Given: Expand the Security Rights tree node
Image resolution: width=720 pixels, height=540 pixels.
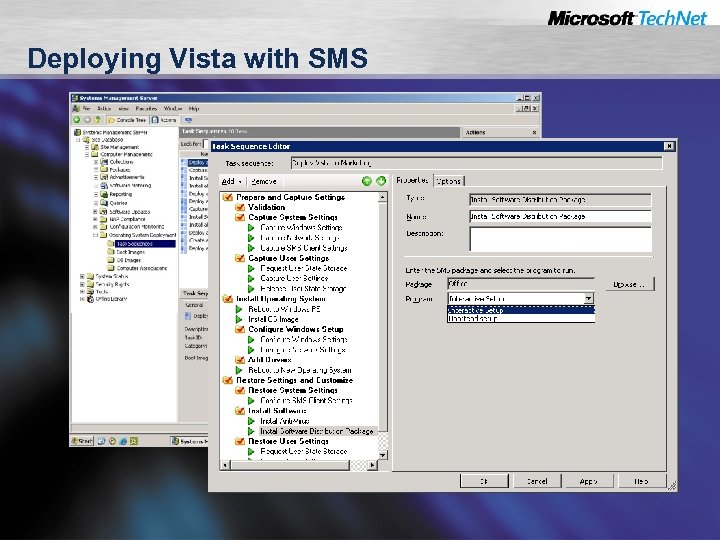Looking at the screenshot, I should click(82, 284).
